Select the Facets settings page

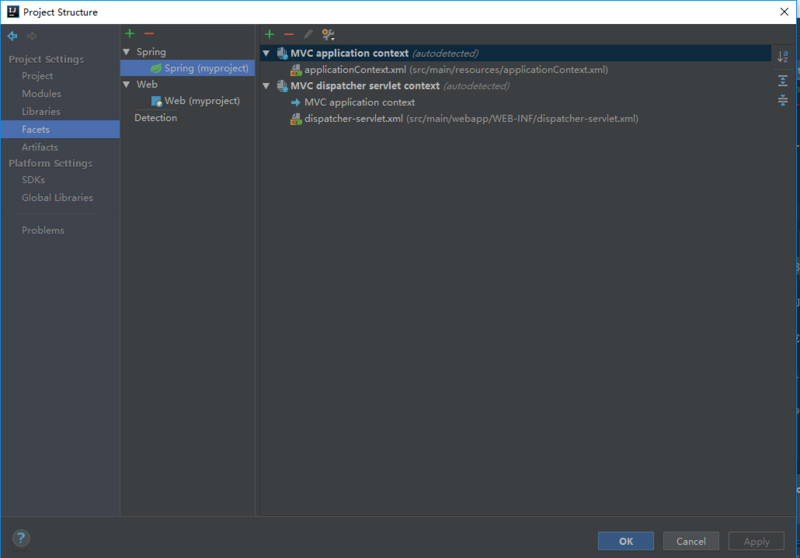click(x=60, y=129)
